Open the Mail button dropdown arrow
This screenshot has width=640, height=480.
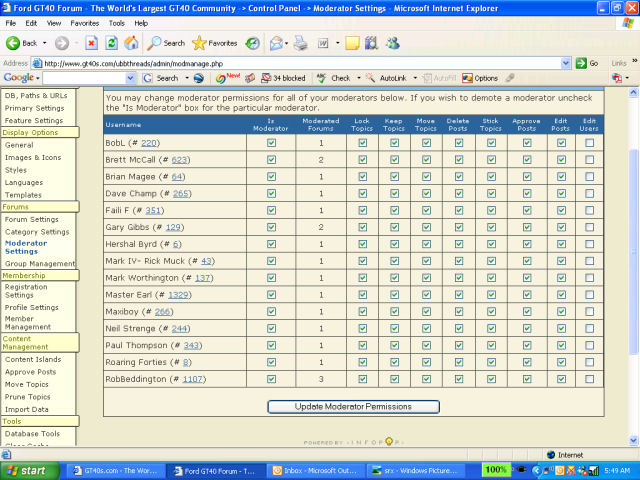(286, 43)
